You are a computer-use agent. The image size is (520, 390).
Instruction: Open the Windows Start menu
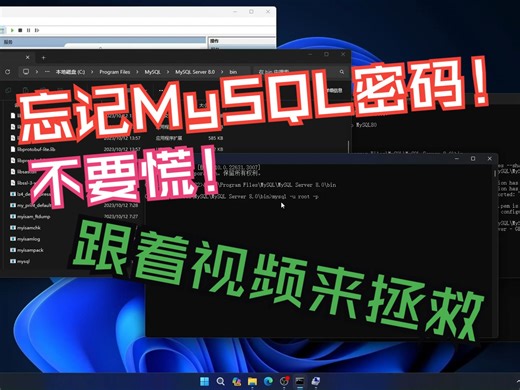204,381
